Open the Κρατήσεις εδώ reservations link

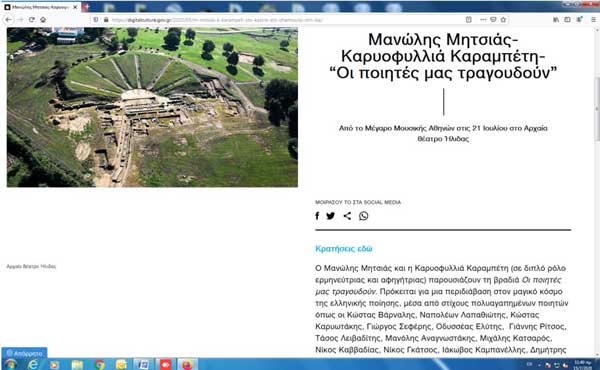pyautogui.click(x=344, y=249)
